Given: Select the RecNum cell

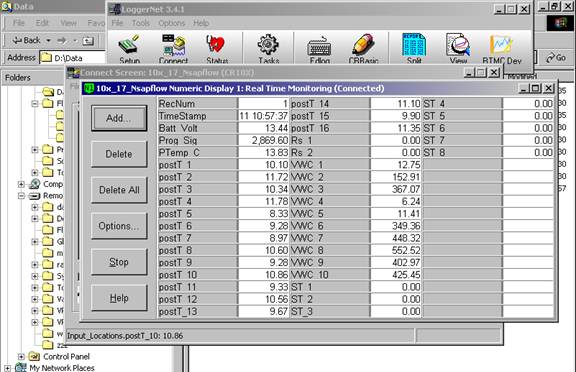Looking at the screenshot, I should pyautogui.click(x=198, y=104).
